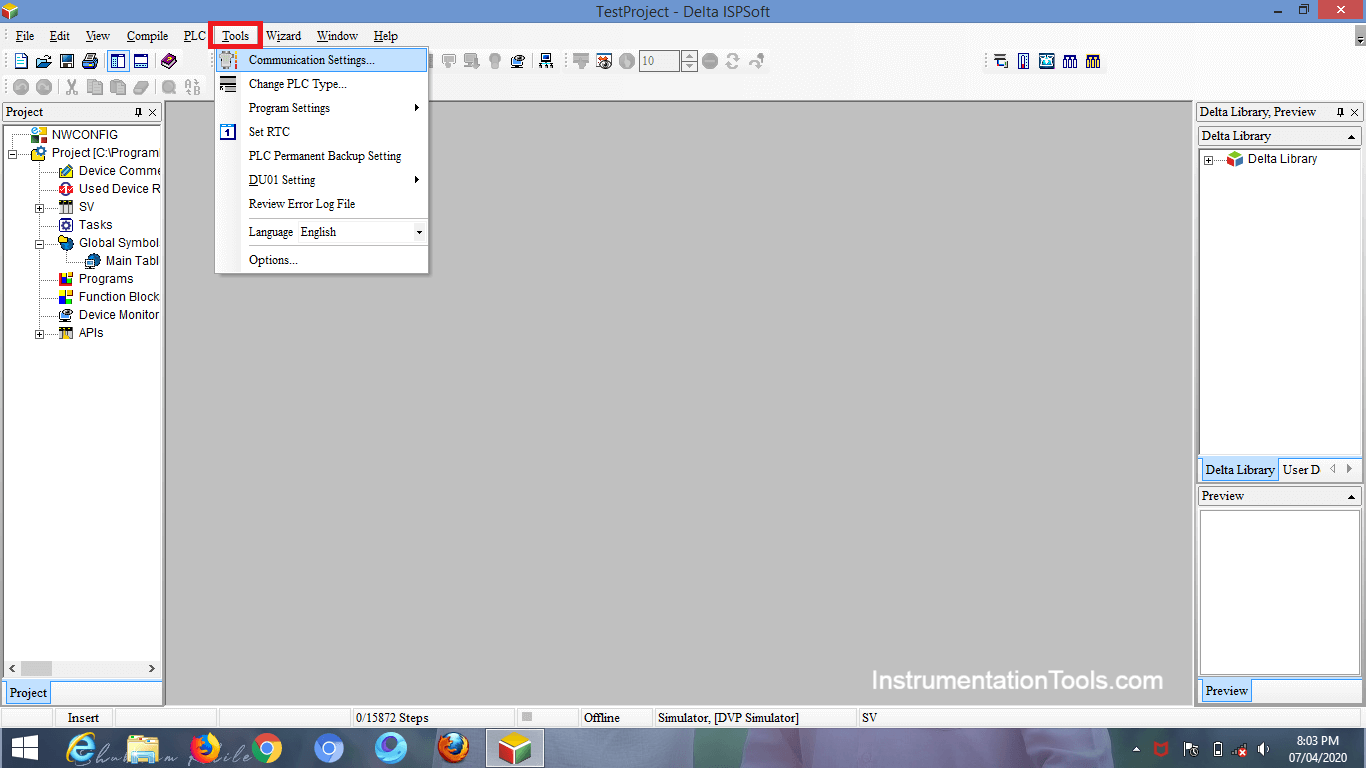The height and width of the screenshot is (768, 1366).
Task: Open the Wizard menu
Action: 283,36
